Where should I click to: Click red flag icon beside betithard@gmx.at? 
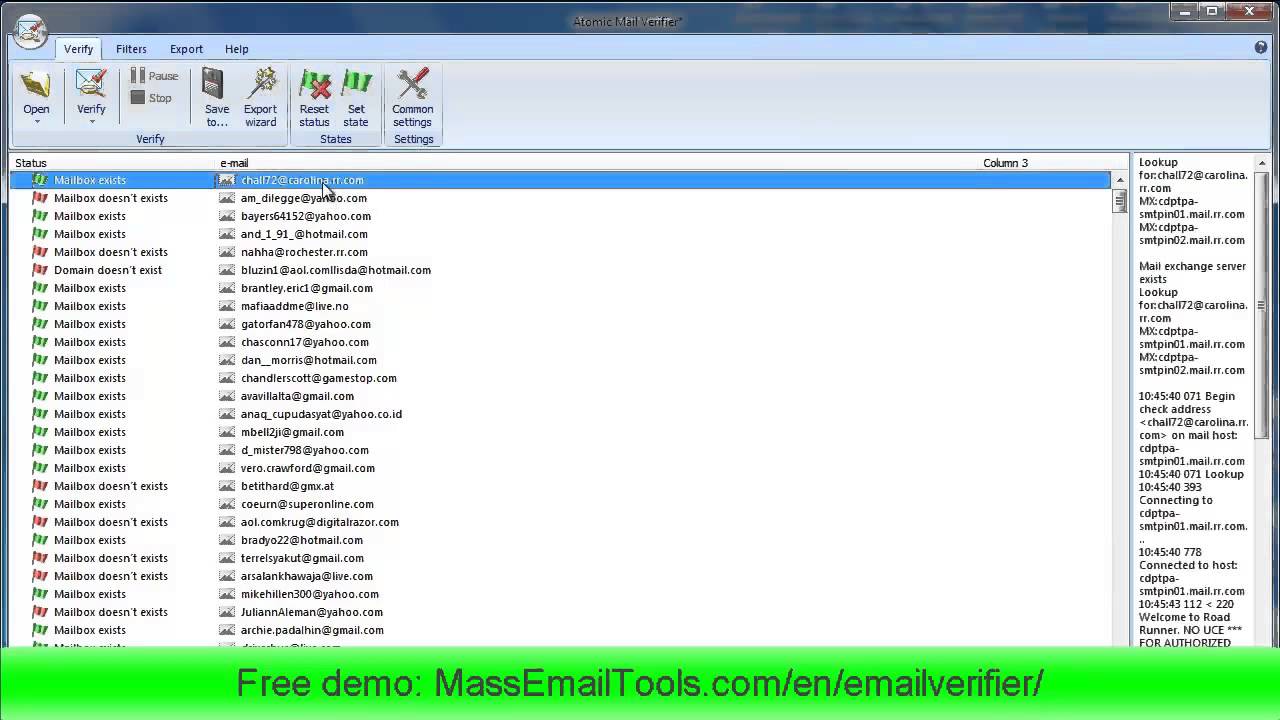(40, 486)
